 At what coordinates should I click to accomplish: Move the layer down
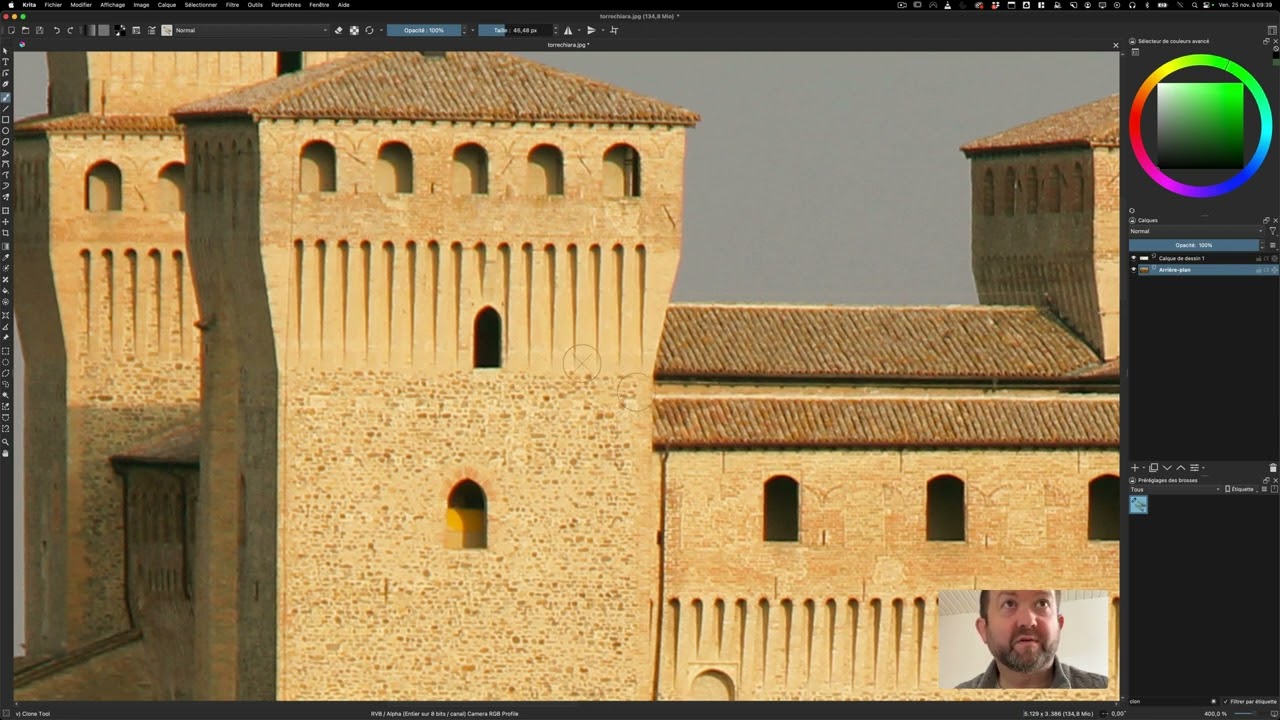[1167, 467]
